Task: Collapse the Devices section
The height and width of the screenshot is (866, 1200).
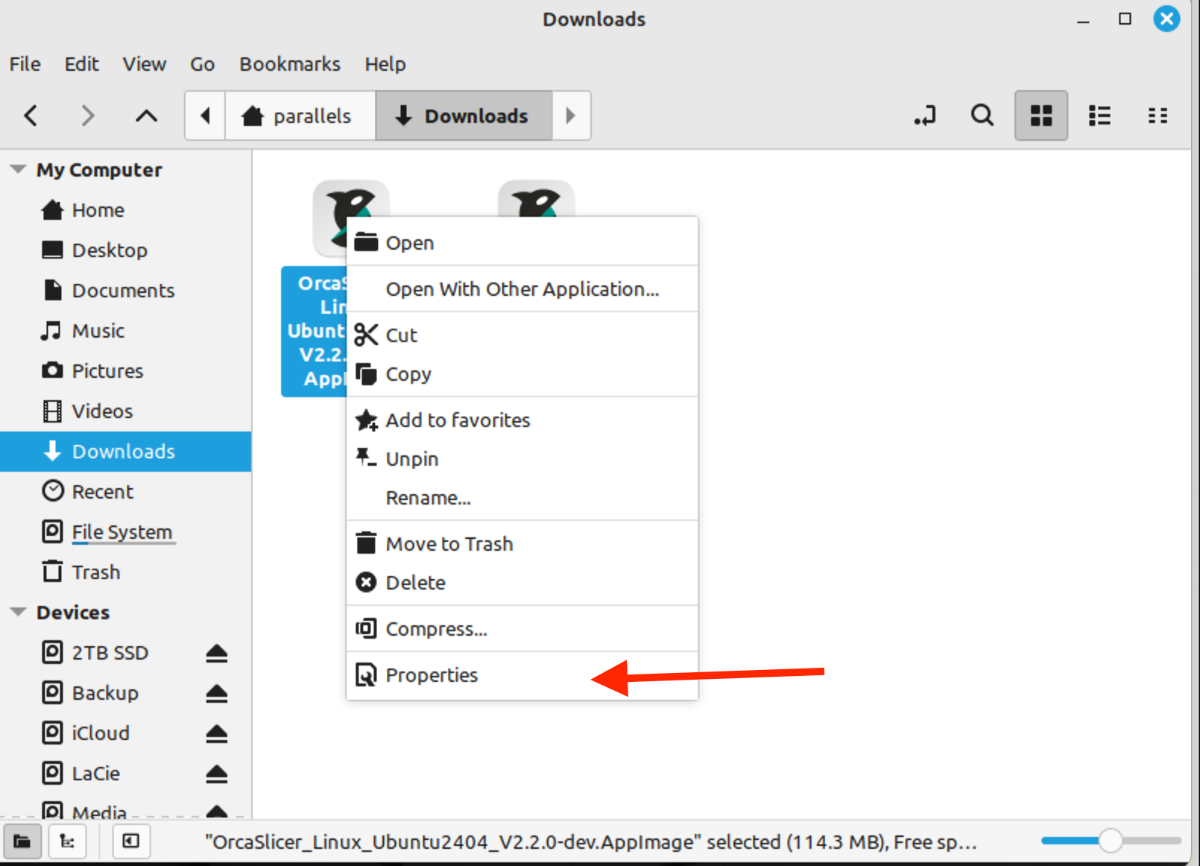Action: coord(17,612)
